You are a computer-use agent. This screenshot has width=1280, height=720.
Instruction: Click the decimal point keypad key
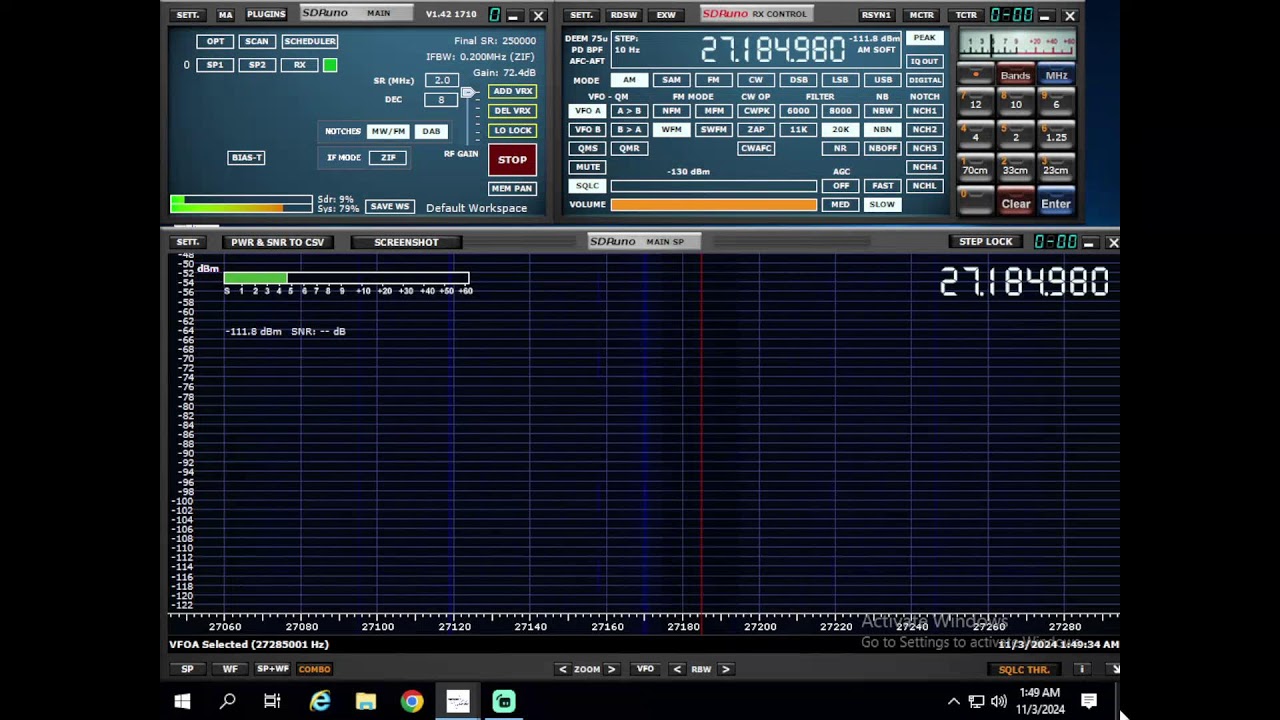(976, 76)
